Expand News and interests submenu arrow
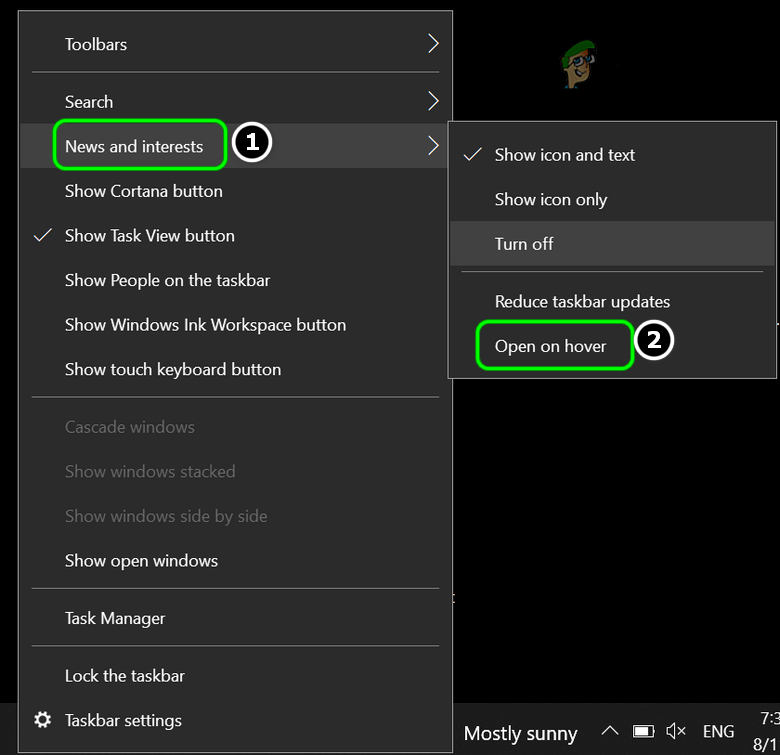This screenshot has height=755, width=780. point(433,146)
